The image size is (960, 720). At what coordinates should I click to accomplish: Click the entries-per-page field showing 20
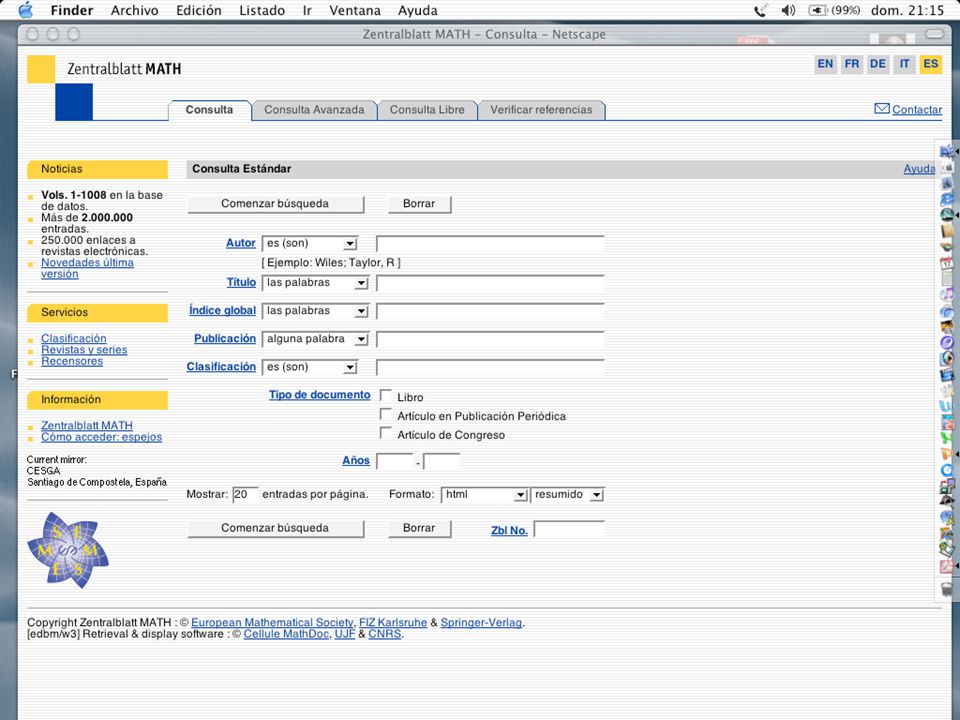245,495
